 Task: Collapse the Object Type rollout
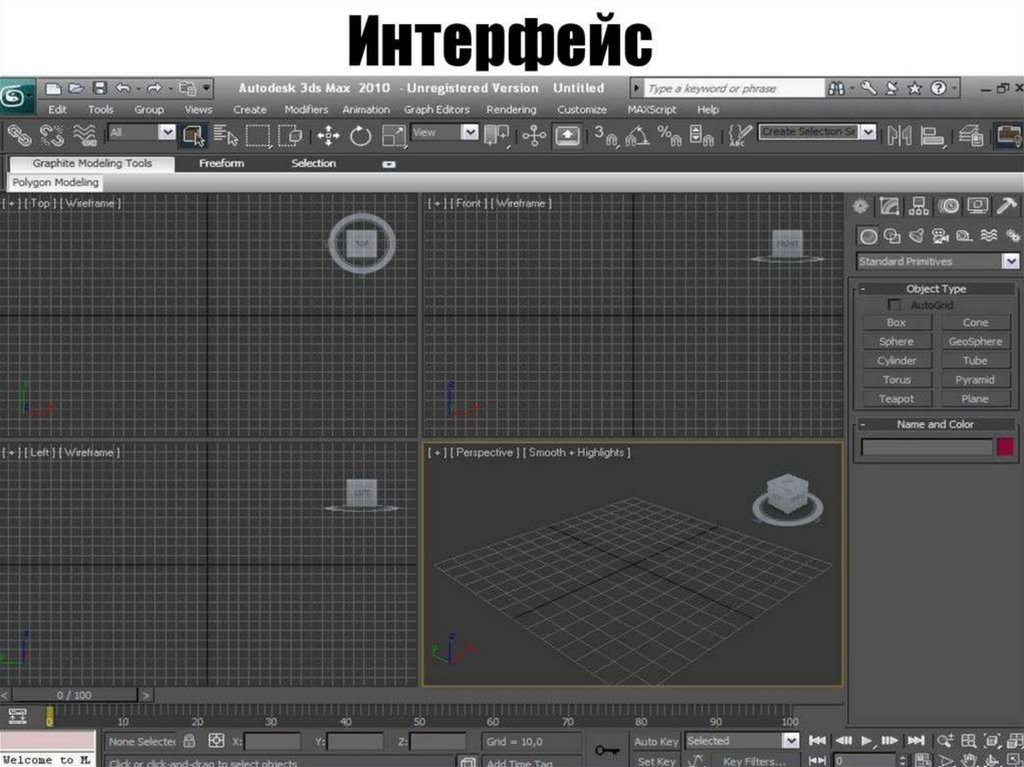click(863, 289)
